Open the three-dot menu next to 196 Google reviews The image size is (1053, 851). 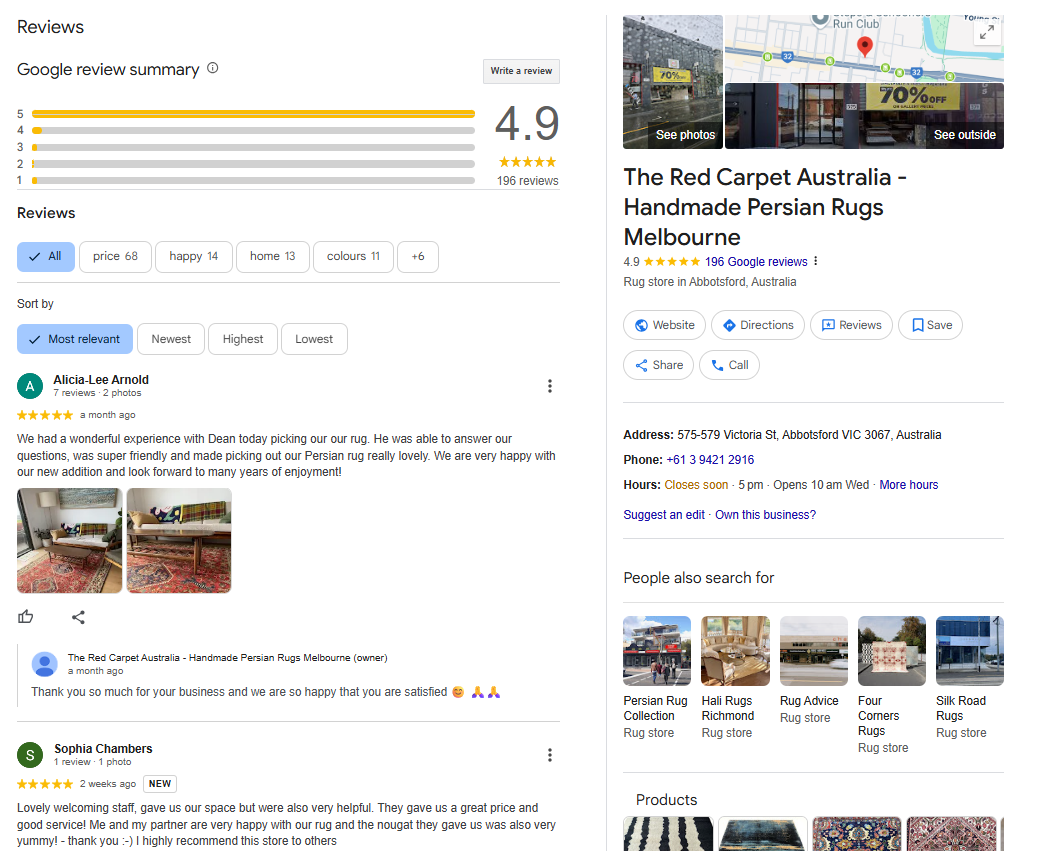pyautogui.click(x=815, y=261)
